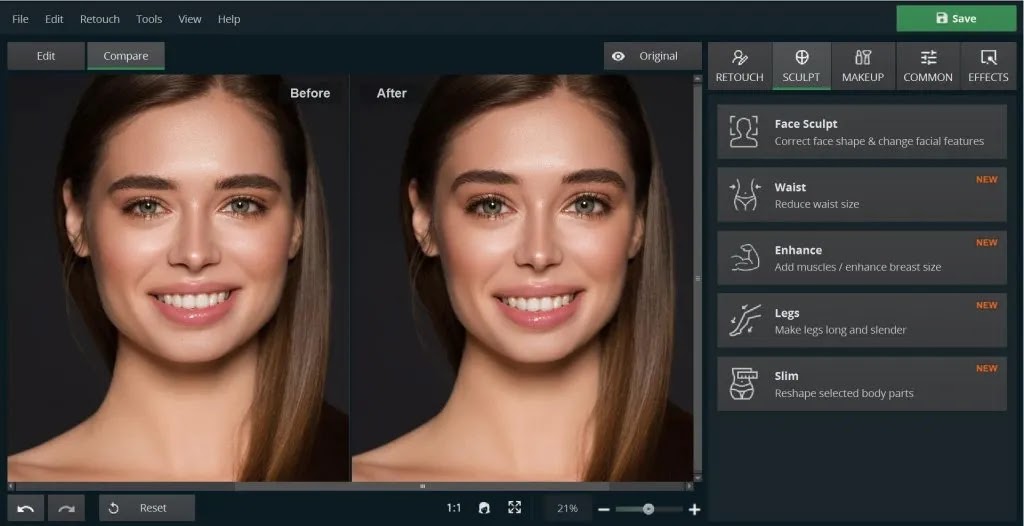Click the Undo arrow button
Image resolution: width=1024 pixels, height=526 pixels.
click(x=26, y=508)
